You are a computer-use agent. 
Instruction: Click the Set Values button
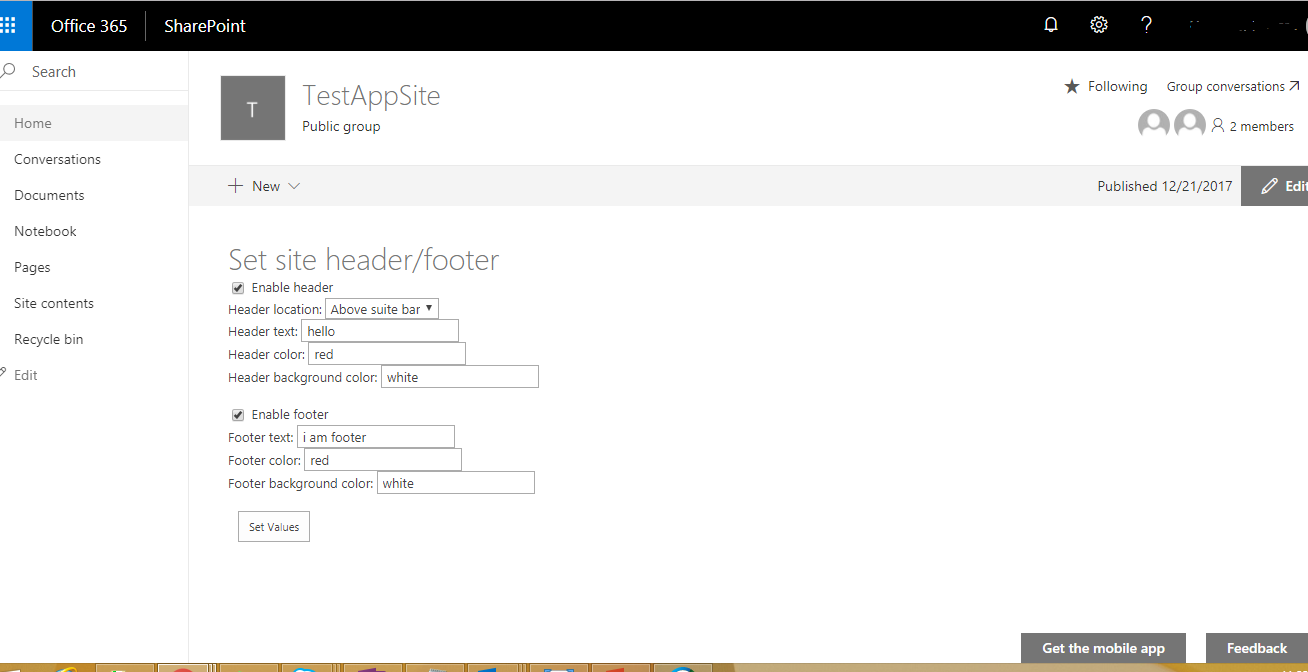273,526
